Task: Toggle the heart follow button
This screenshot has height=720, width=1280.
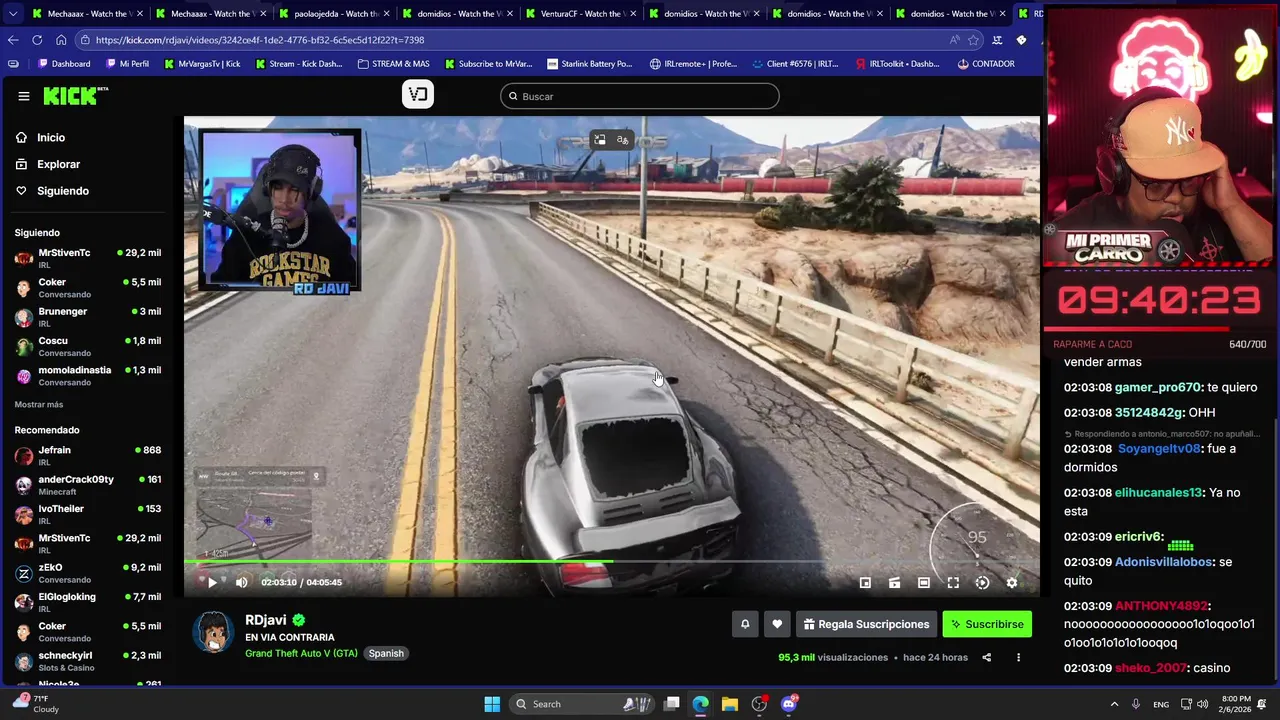Action: [x=777, y=624]
